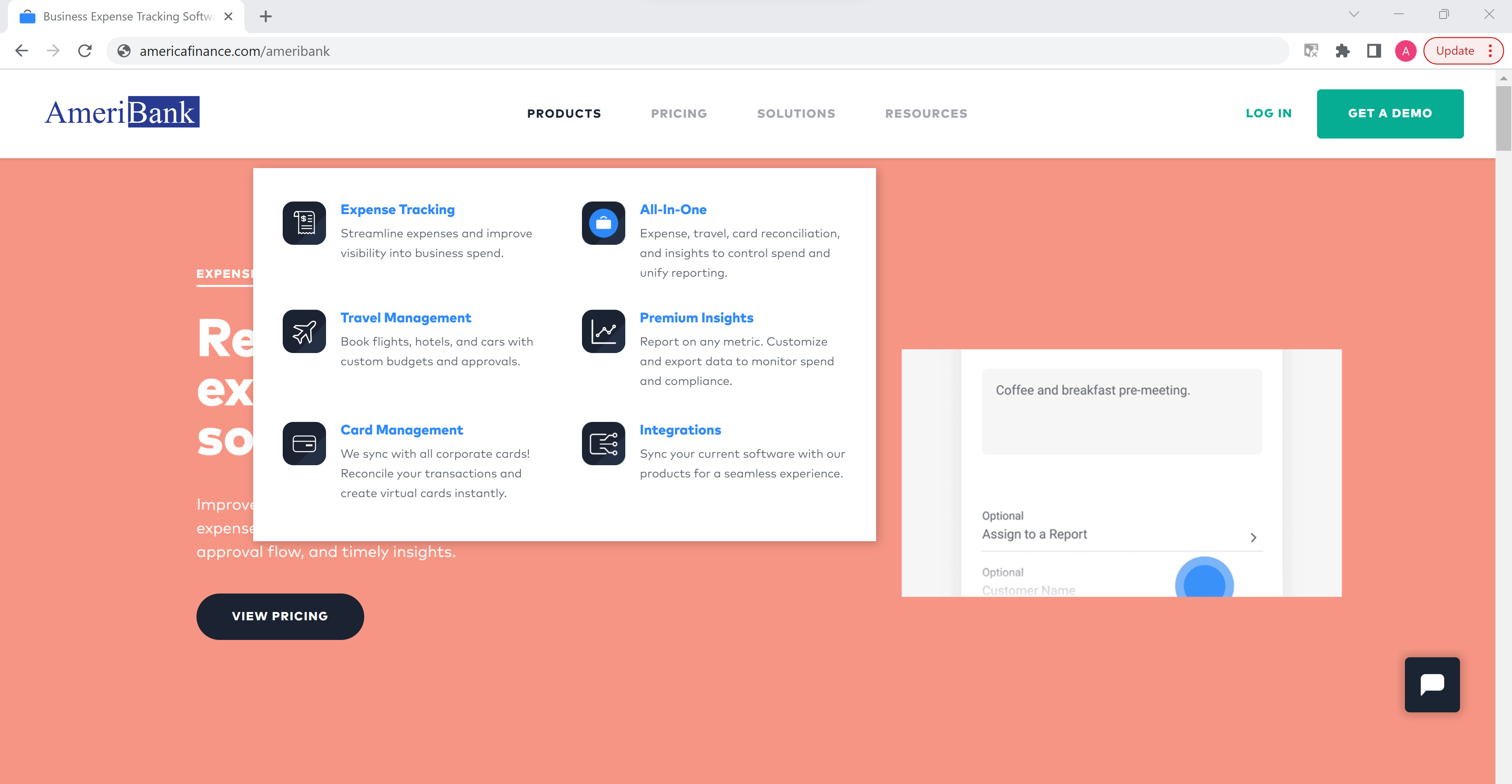Expand the tab search dropdown arrow
This screenshot has width=1512, height=784.
1354,15
